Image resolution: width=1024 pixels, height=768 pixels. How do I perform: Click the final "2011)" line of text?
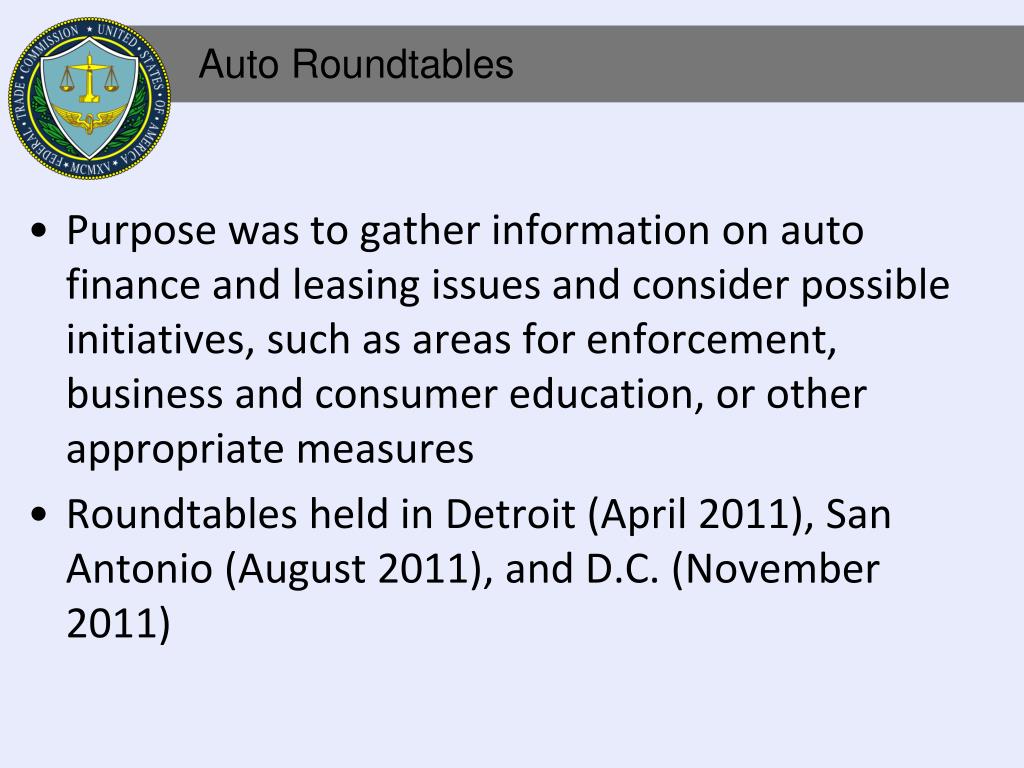point(118,623)
